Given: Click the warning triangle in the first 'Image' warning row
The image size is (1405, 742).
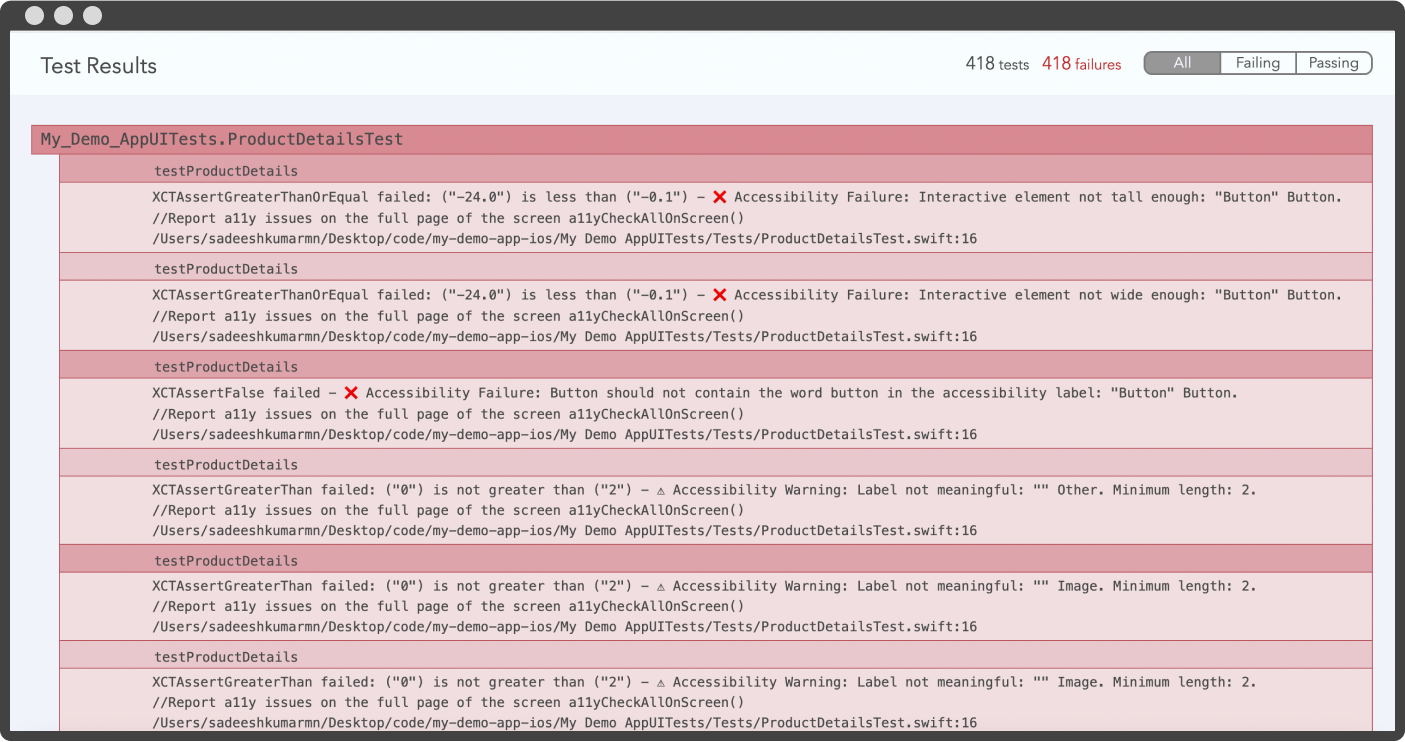Looking at the screenshot, I should [660, 585].
